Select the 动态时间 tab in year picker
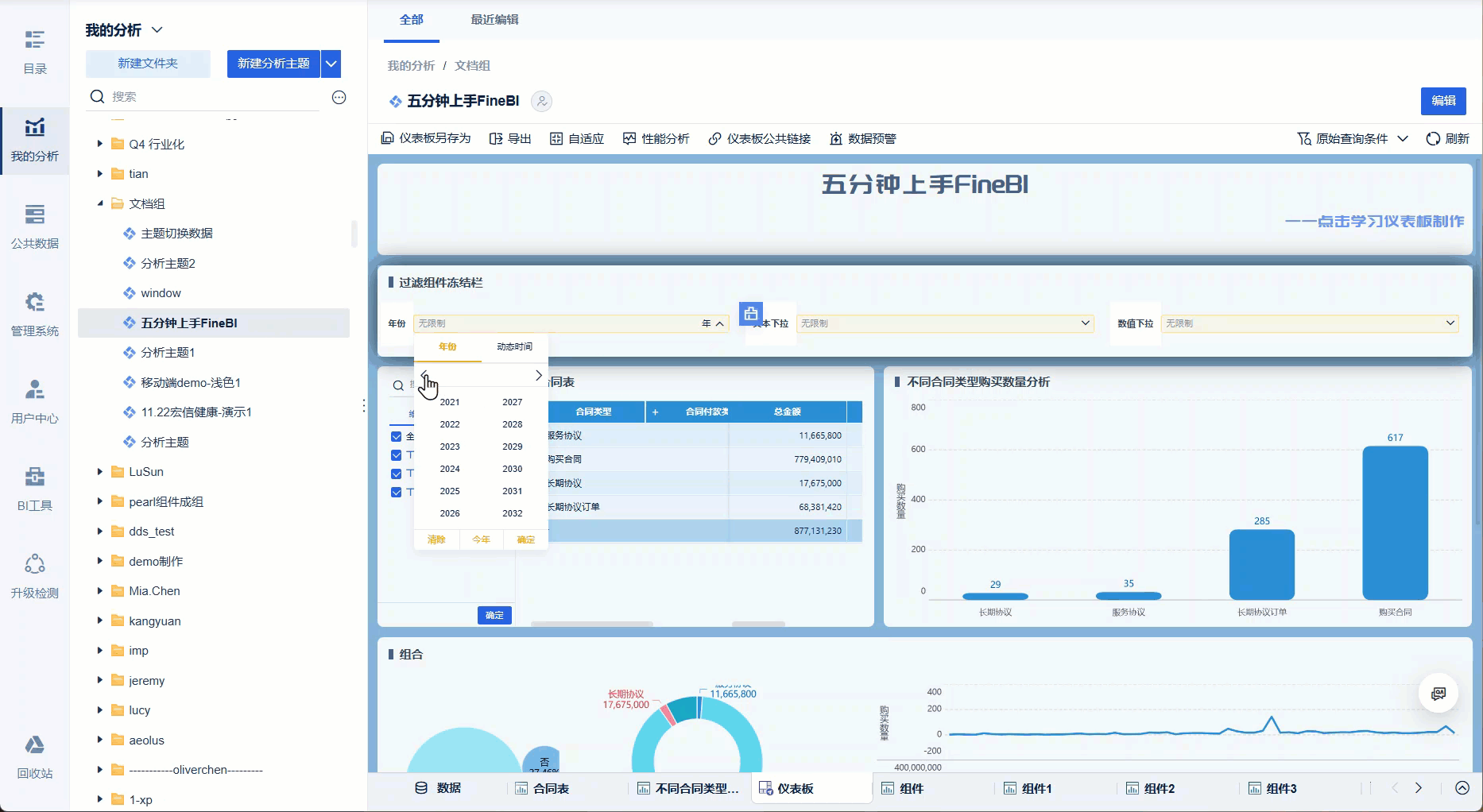The height and width of the screenshot is (812, 1483). (515, 346)
